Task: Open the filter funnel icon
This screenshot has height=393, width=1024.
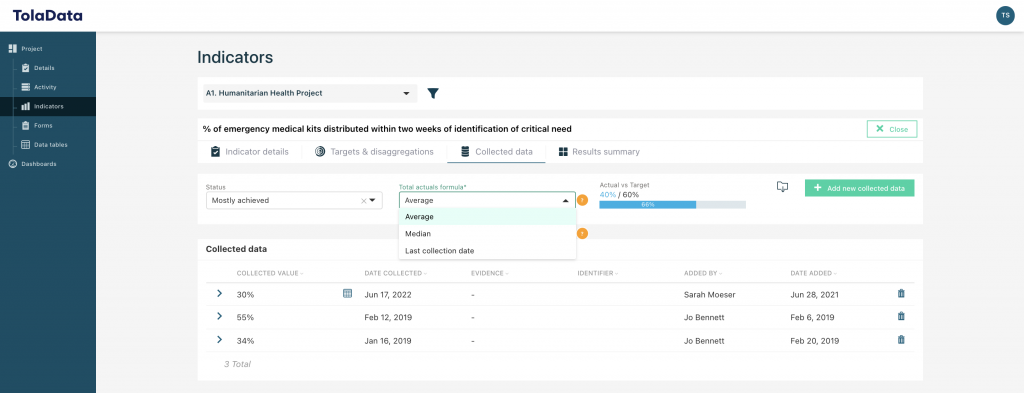Action: click(x=432, y=93)
